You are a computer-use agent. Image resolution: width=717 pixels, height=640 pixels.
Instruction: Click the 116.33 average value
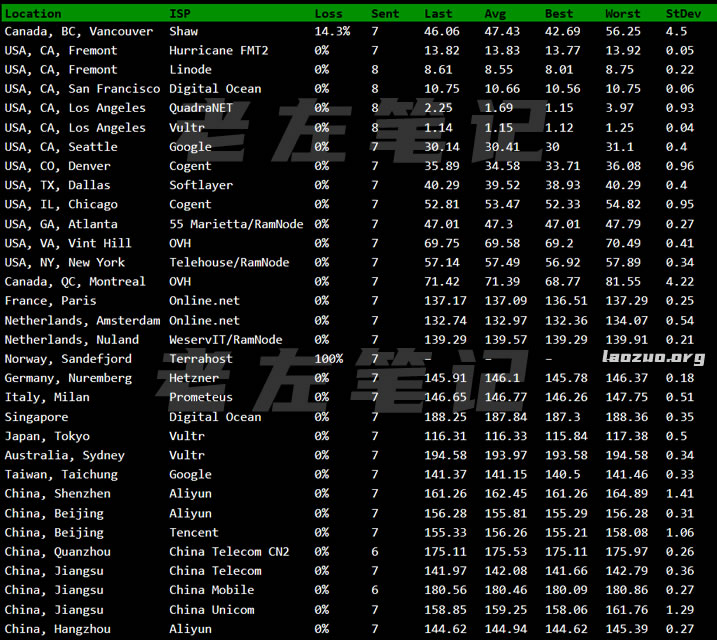(x=506, y=436)
